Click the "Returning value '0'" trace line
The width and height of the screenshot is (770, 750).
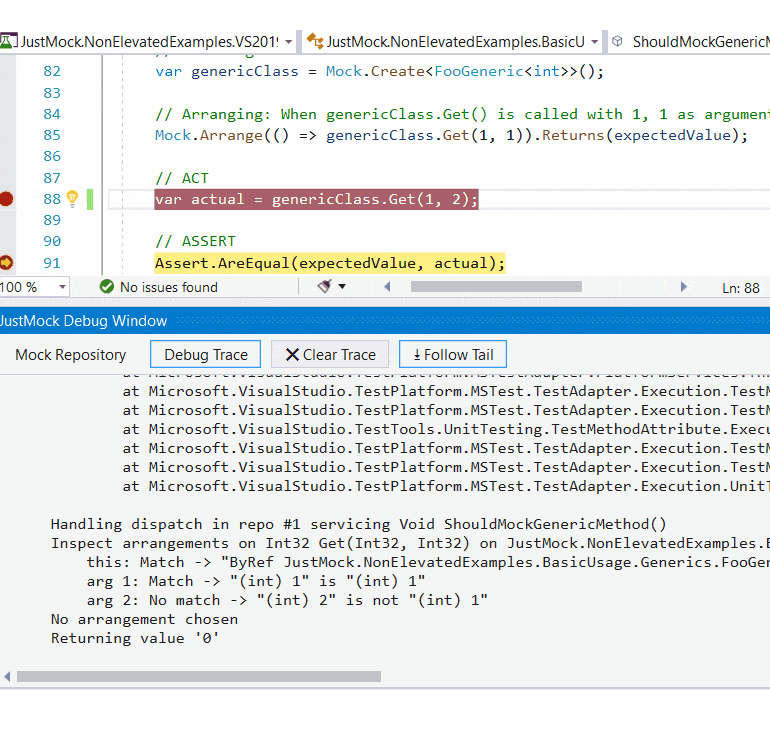[135, 639]
